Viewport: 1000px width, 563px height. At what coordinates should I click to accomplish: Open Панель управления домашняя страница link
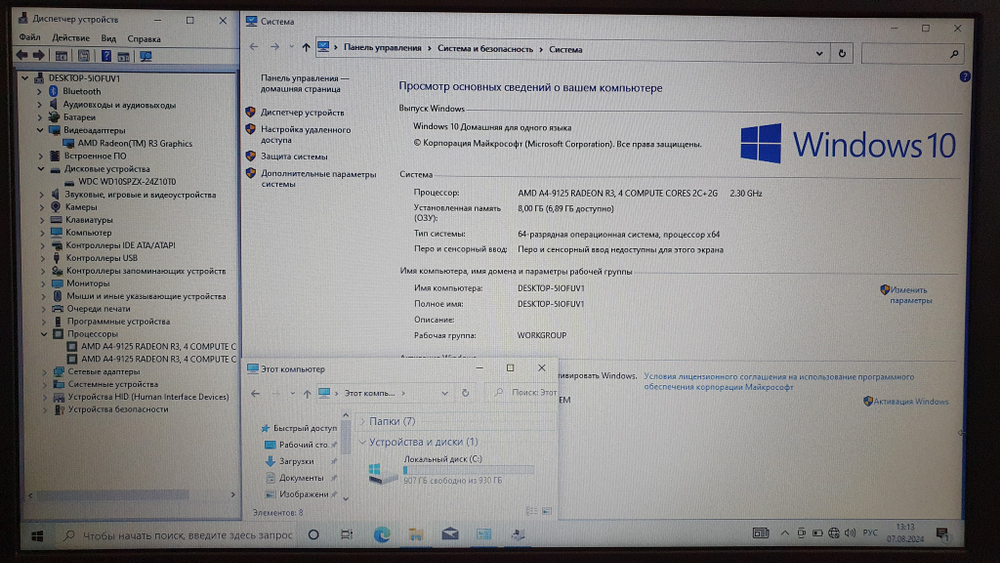click(x=304, y=84)
